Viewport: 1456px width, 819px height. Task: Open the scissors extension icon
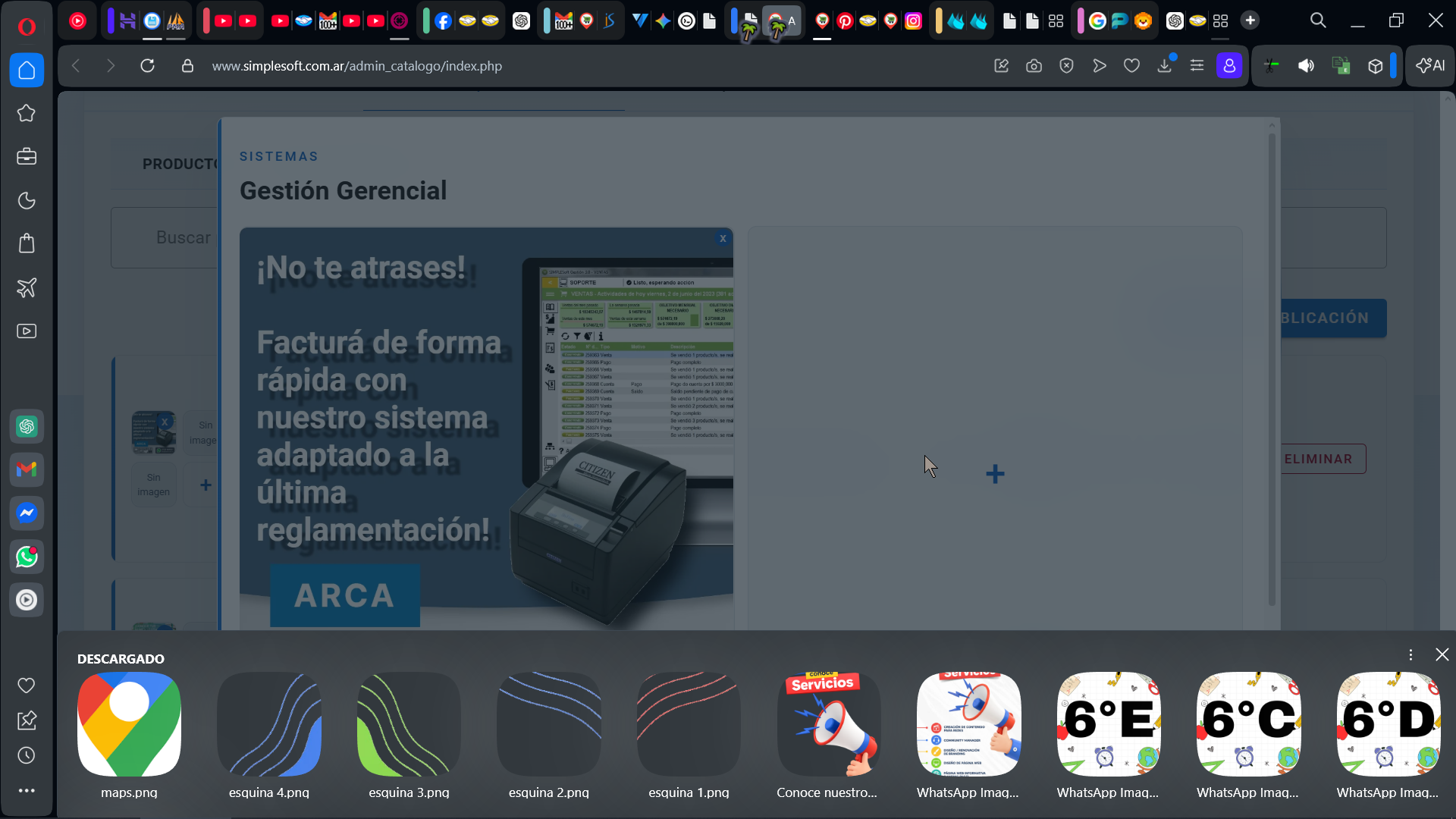click(1272, 66)
